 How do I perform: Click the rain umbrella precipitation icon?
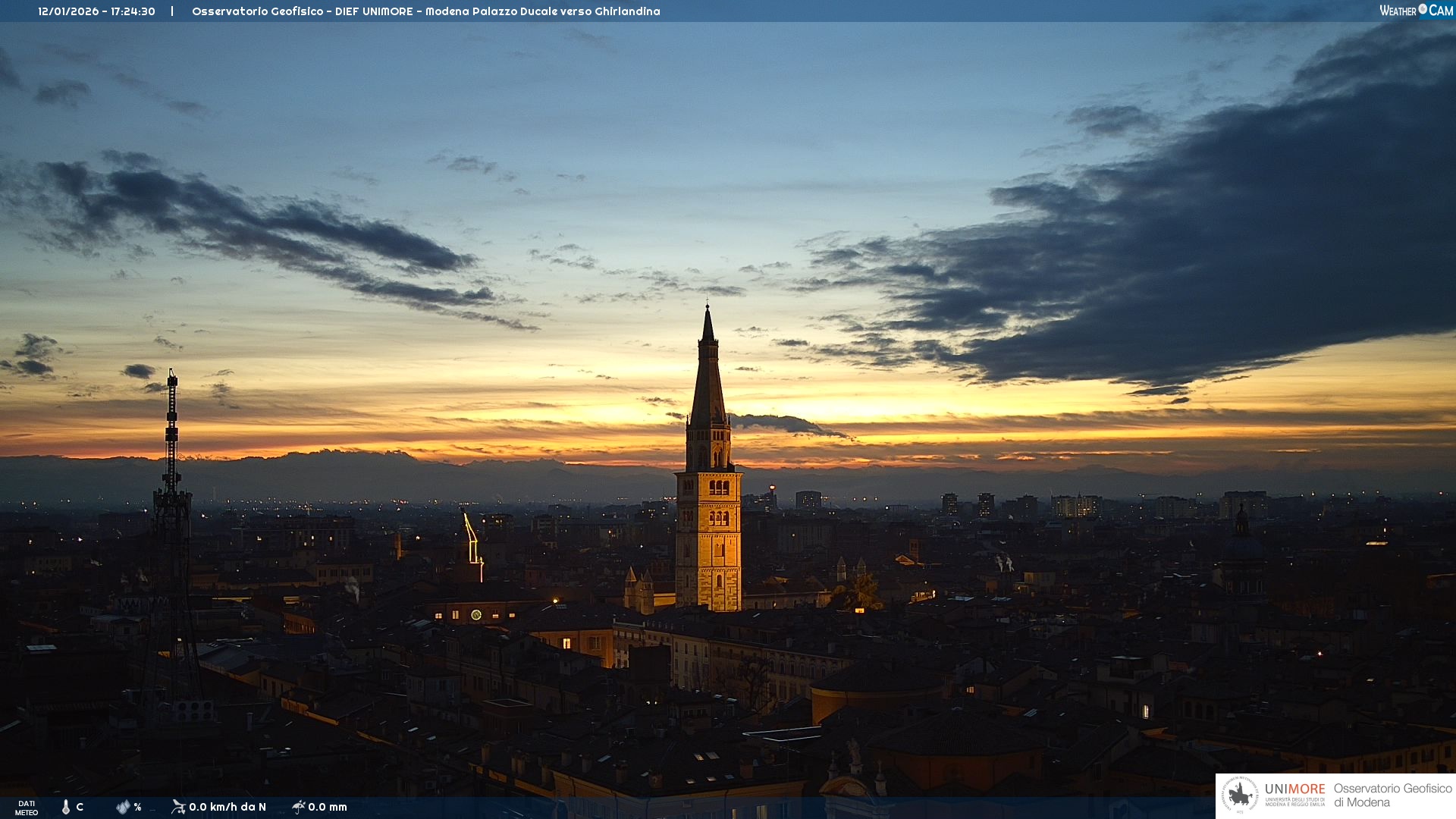tap(298, 807)
